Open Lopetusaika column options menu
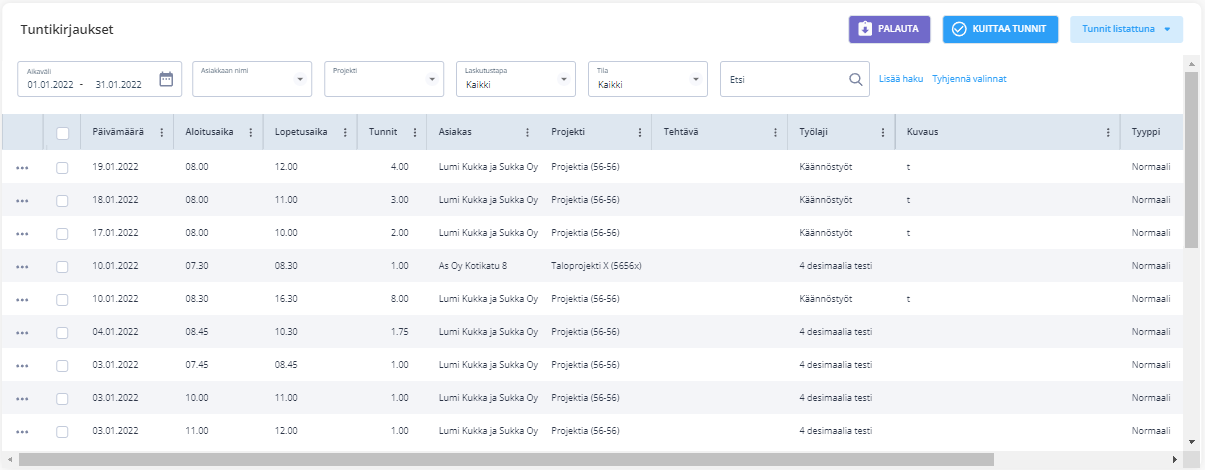 click(x=345, y=133)
